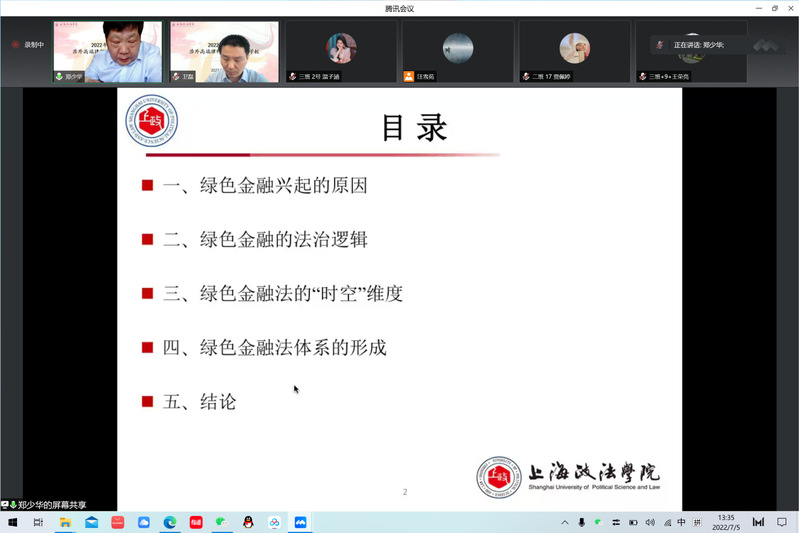Select slide item 五、结论
This screenshot has width=799, height=533.
point(199,402)
